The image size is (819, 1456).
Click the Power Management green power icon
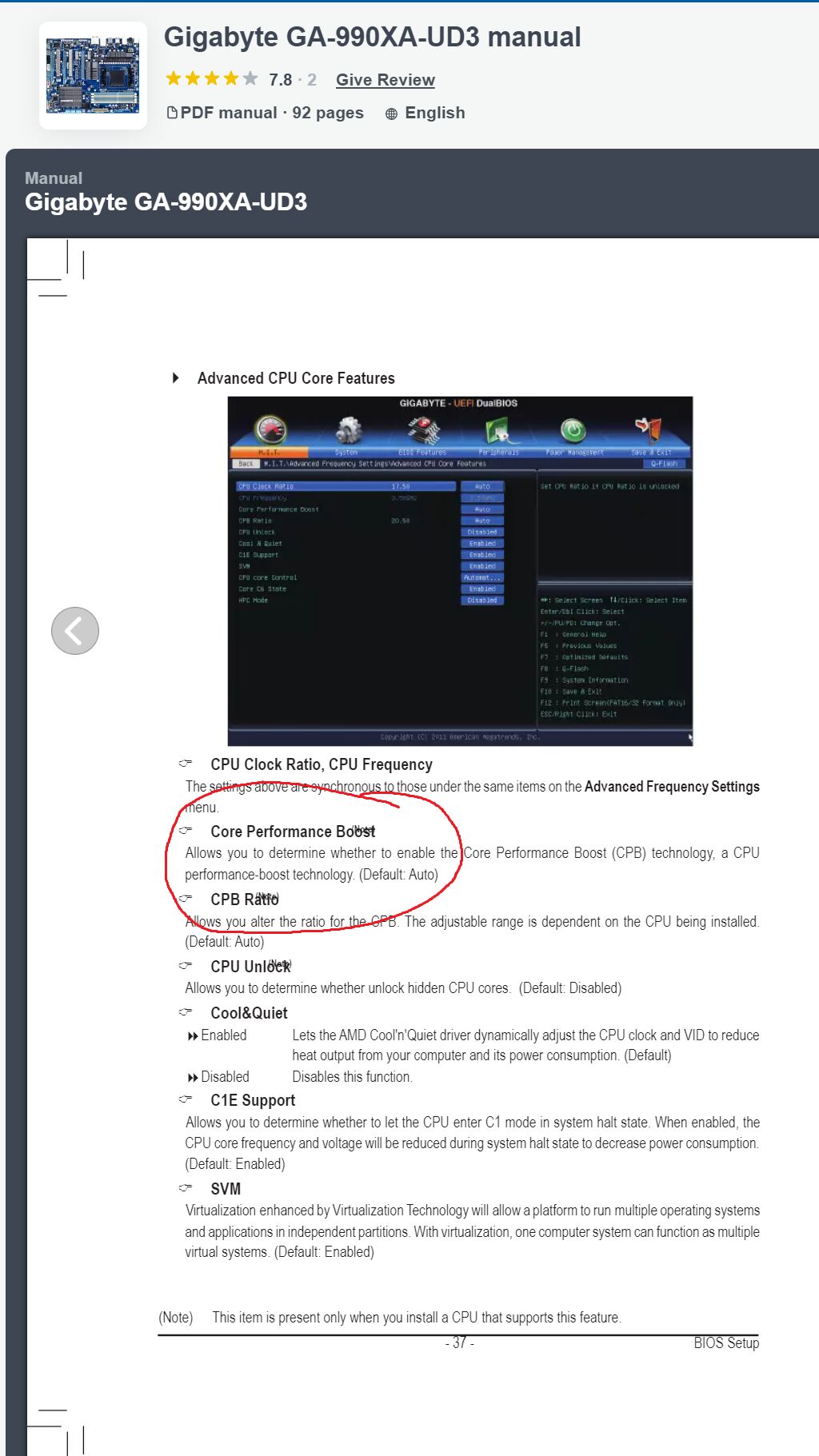tap(573, 430)
